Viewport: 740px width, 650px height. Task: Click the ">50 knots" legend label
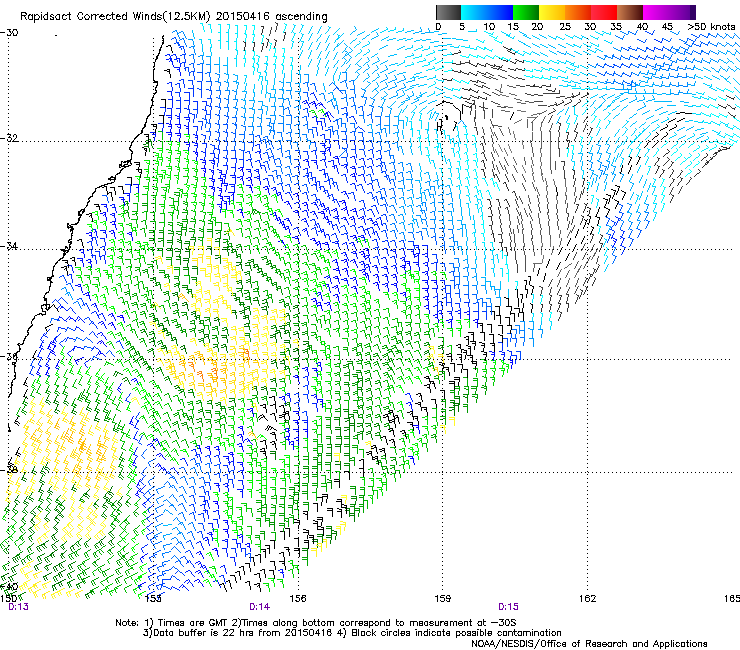(711, 27)
